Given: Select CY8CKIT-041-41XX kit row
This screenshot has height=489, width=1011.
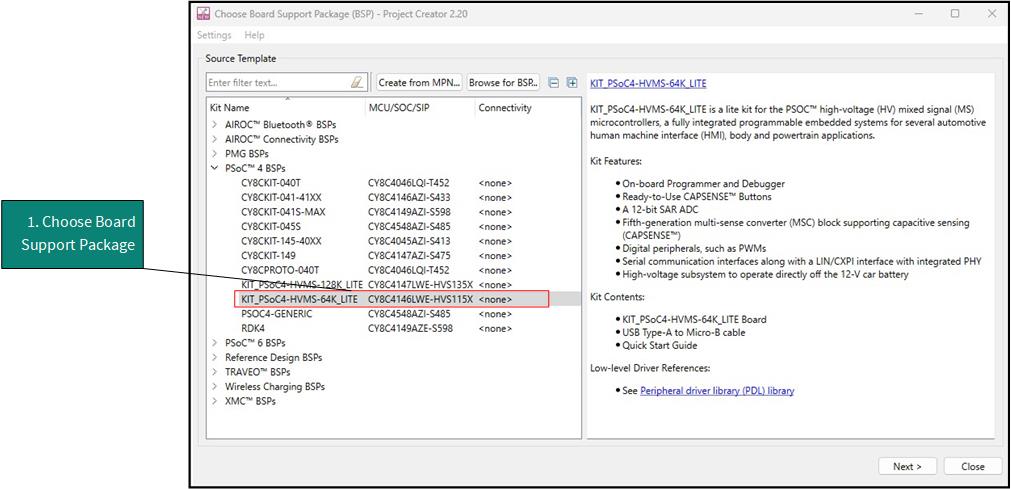Looking at the screenshot, I should pos(393,197).
